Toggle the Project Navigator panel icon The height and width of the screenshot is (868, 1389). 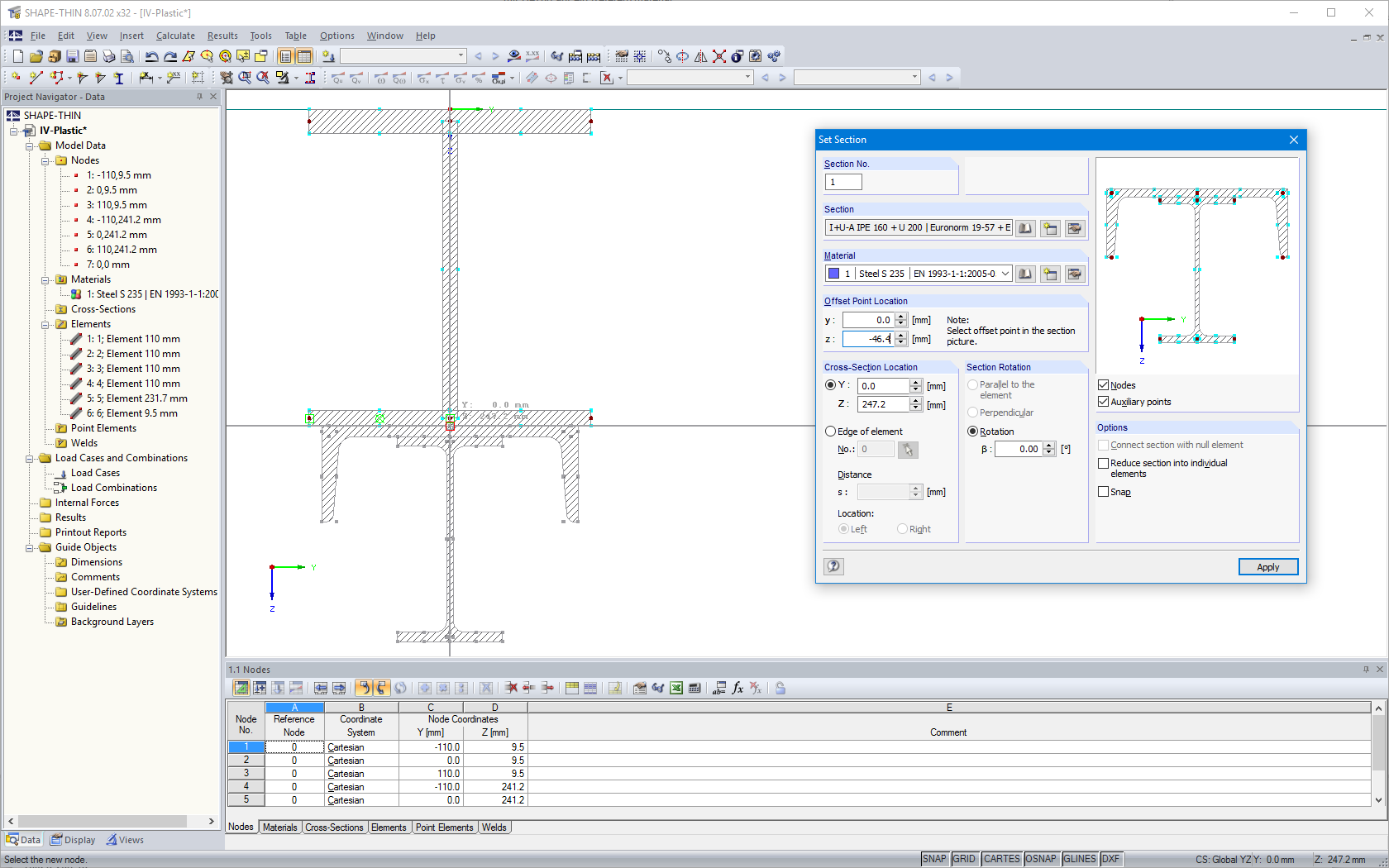pyautogui.click(x=286, y=56)
